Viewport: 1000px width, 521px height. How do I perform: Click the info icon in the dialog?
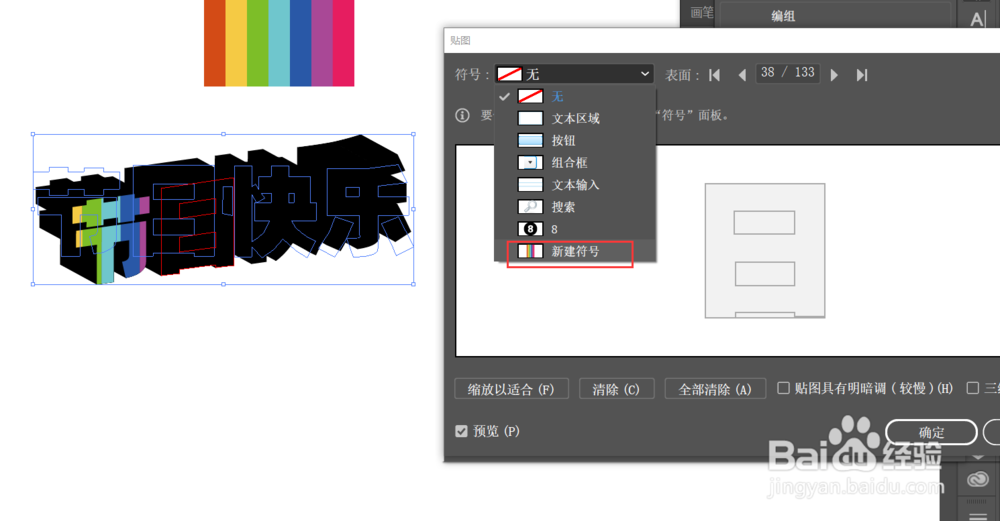pyautogui.click(x=462, y=115)
